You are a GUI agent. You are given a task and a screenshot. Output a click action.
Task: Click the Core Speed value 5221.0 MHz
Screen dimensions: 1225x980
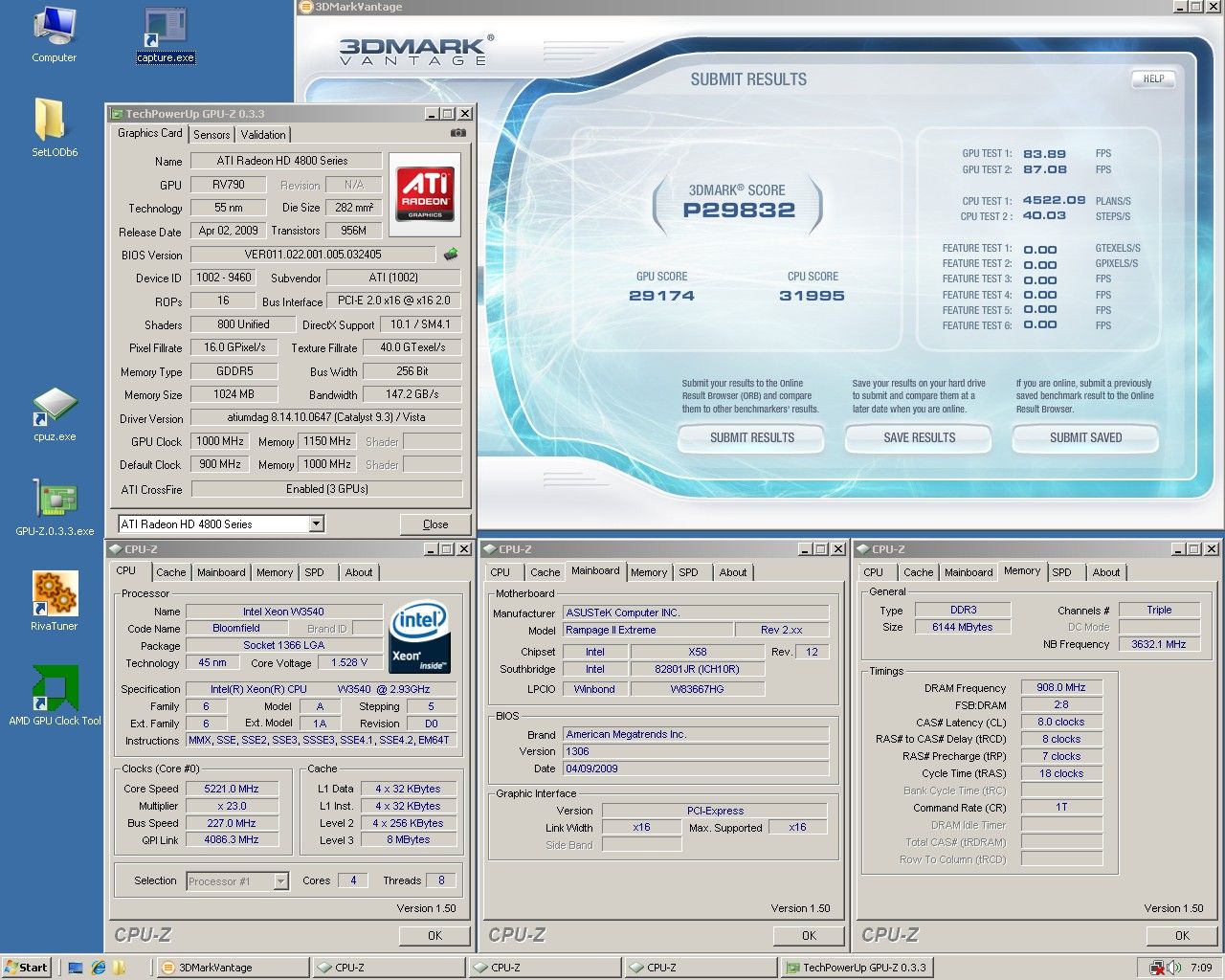click(x=232, y=789)
